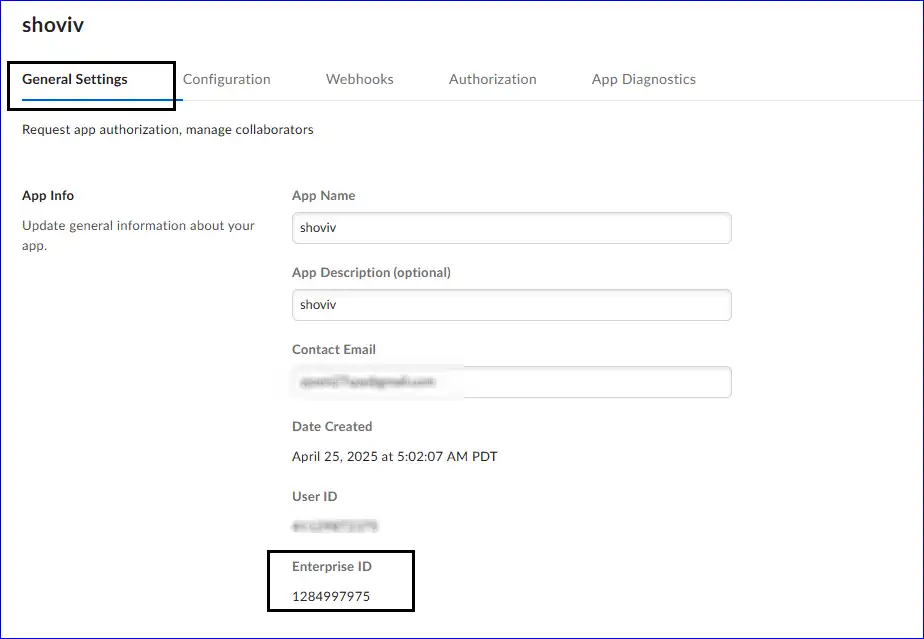Click the shoviv app title heading
Viewport: 924px width, 639px height.
pyautogui.click(x=53, y=26)
